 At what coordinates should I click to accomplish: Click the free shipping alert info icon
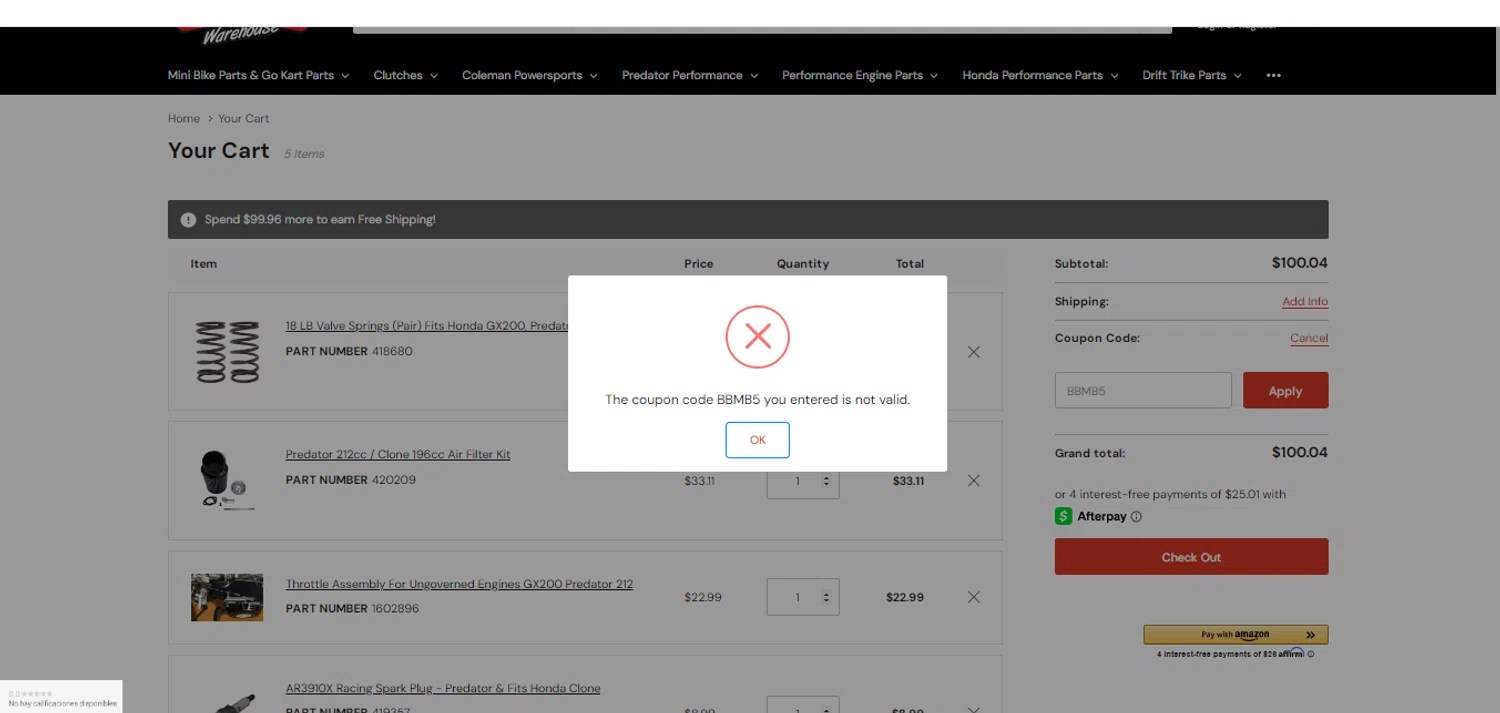click(188, 220)
